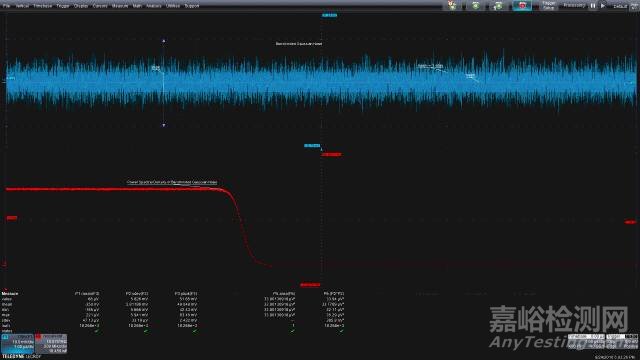Open the Trigger menu
This screenshot has height=360, width=640.
pos(63,6)
